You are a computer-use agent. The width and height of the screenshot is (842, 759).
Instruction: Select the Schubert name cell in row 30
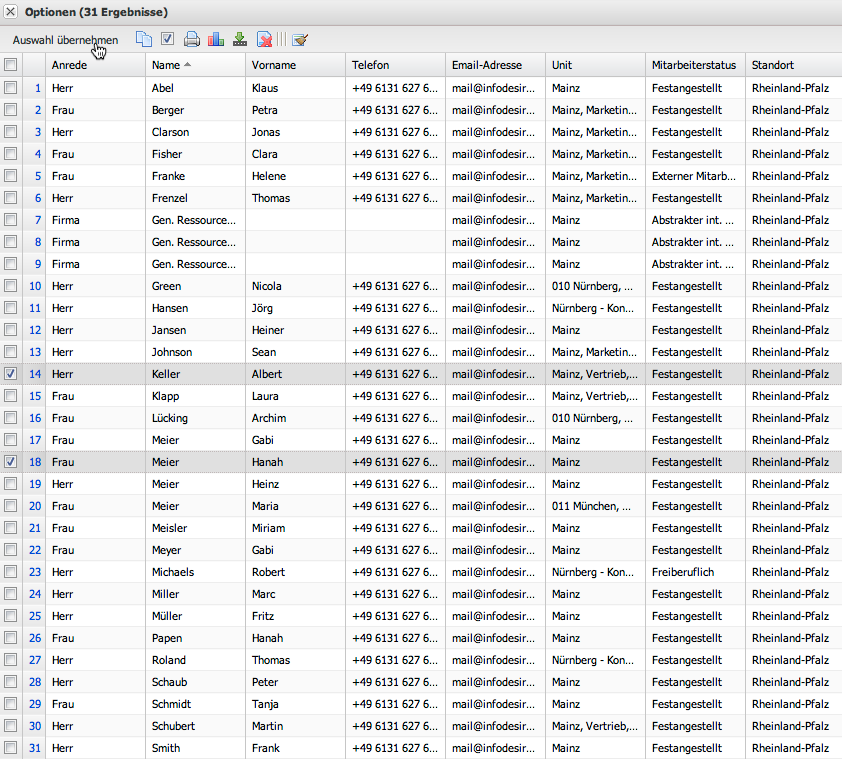coord(173,726)
